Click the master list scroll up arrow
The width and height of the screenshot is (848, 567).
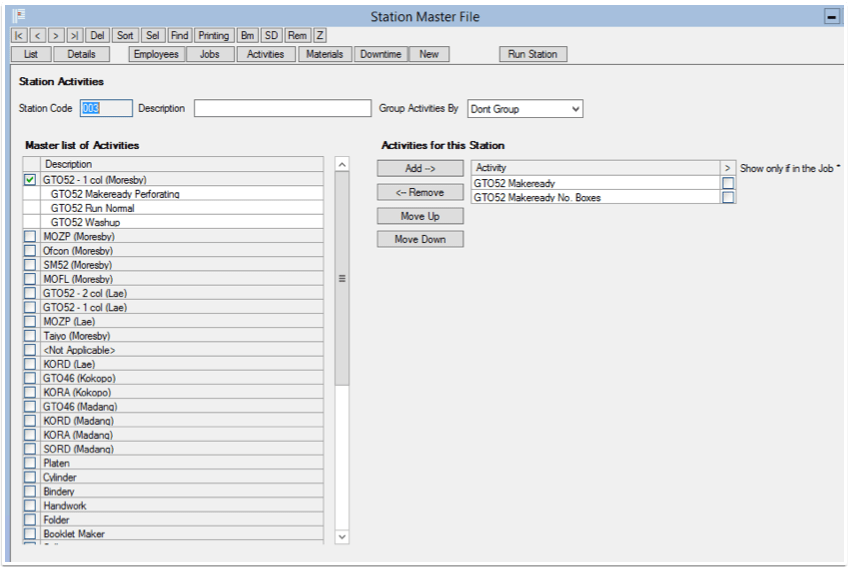tap(342, 164)
